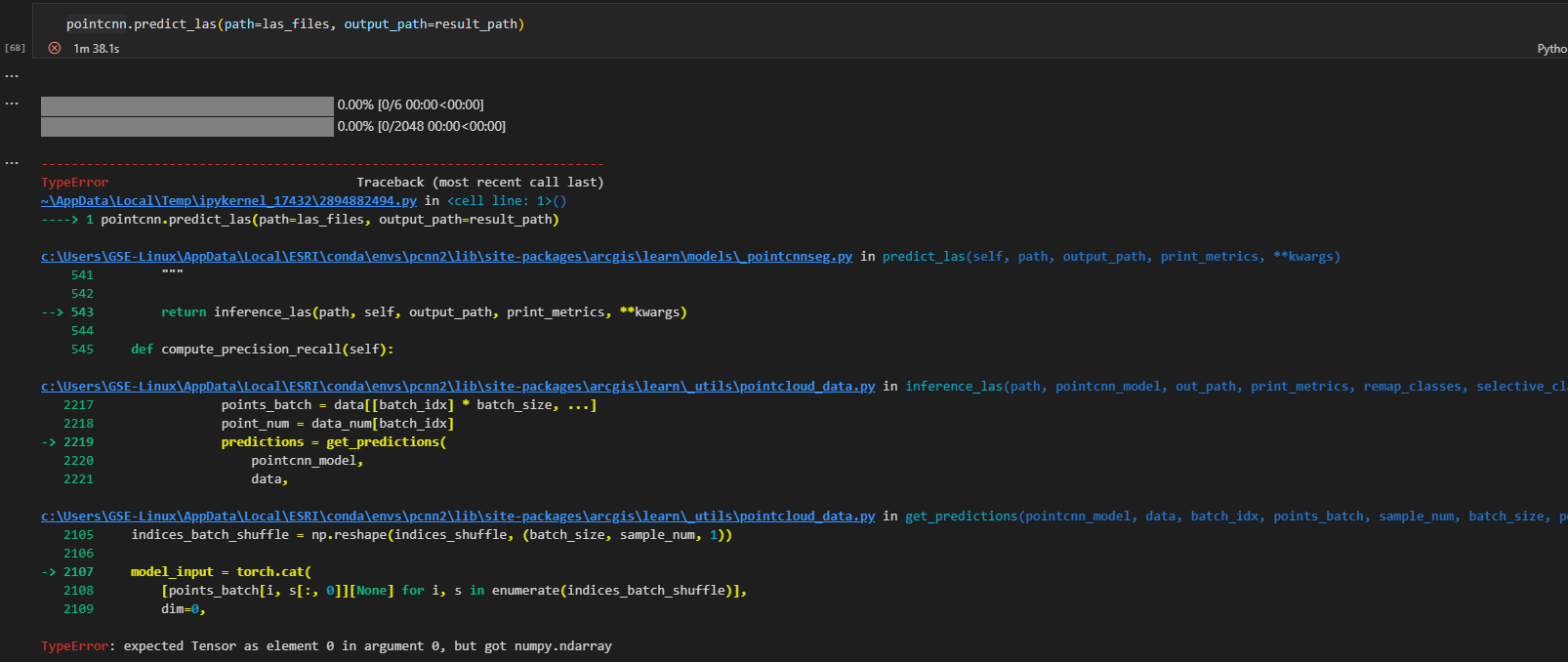1568x662 pixels.
Task: Click the get_predictions function signature text
Action: coord(1236,516)
